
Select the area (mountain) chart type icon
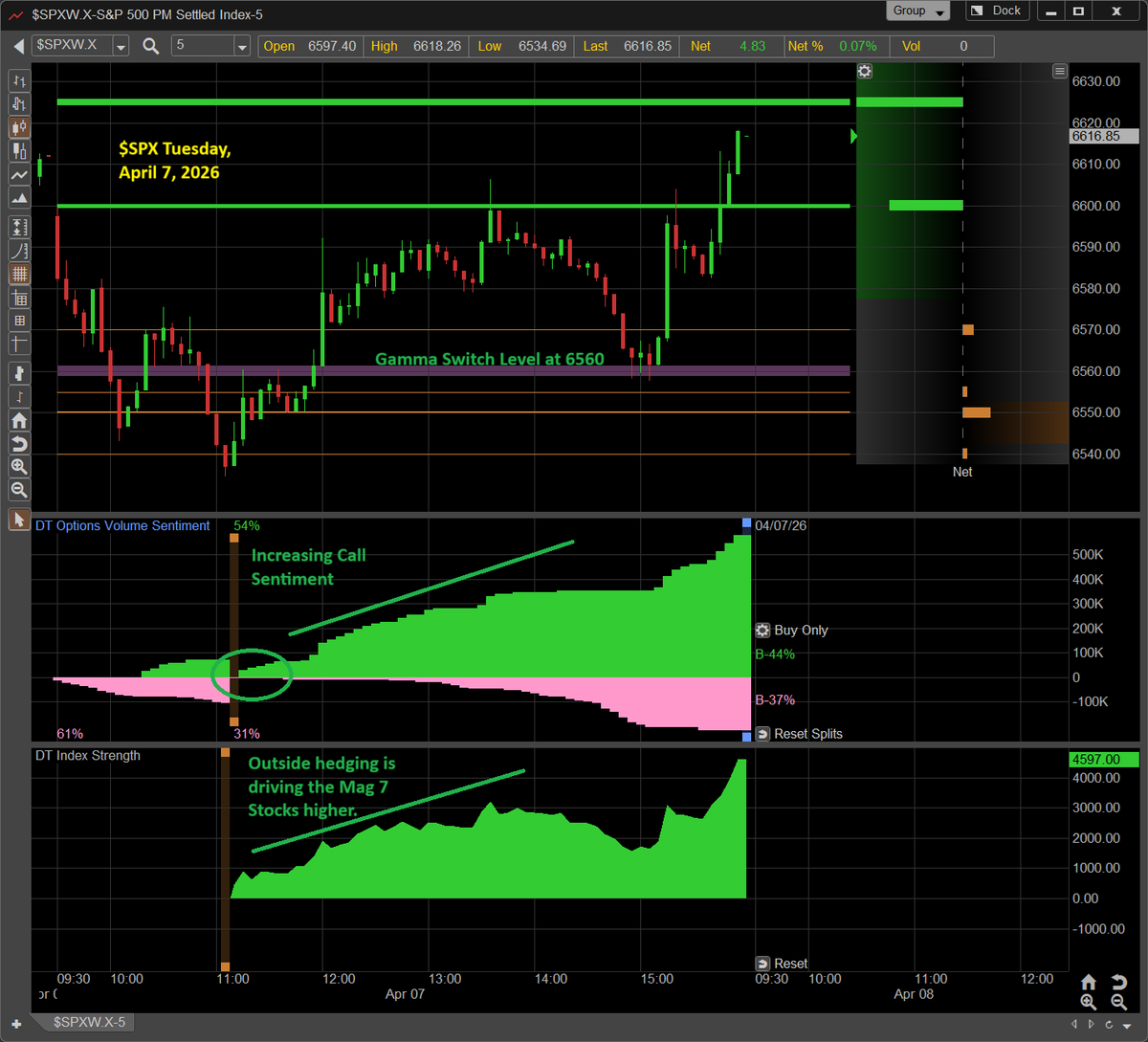19,198
